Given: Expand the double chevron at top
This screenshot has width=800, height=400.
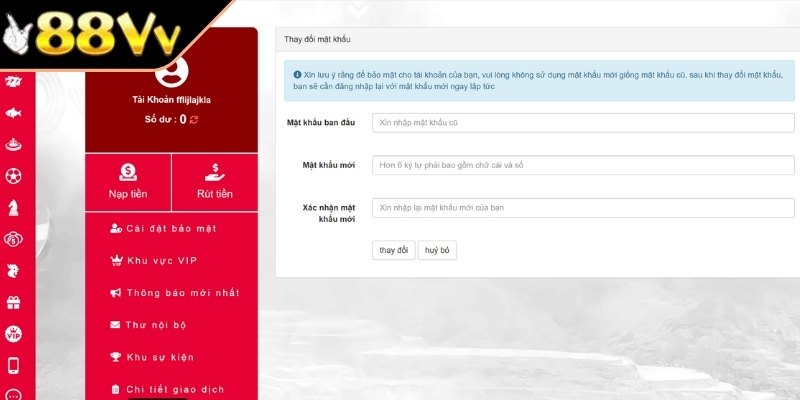Looking at the screenshot, I should click(359, 9).
